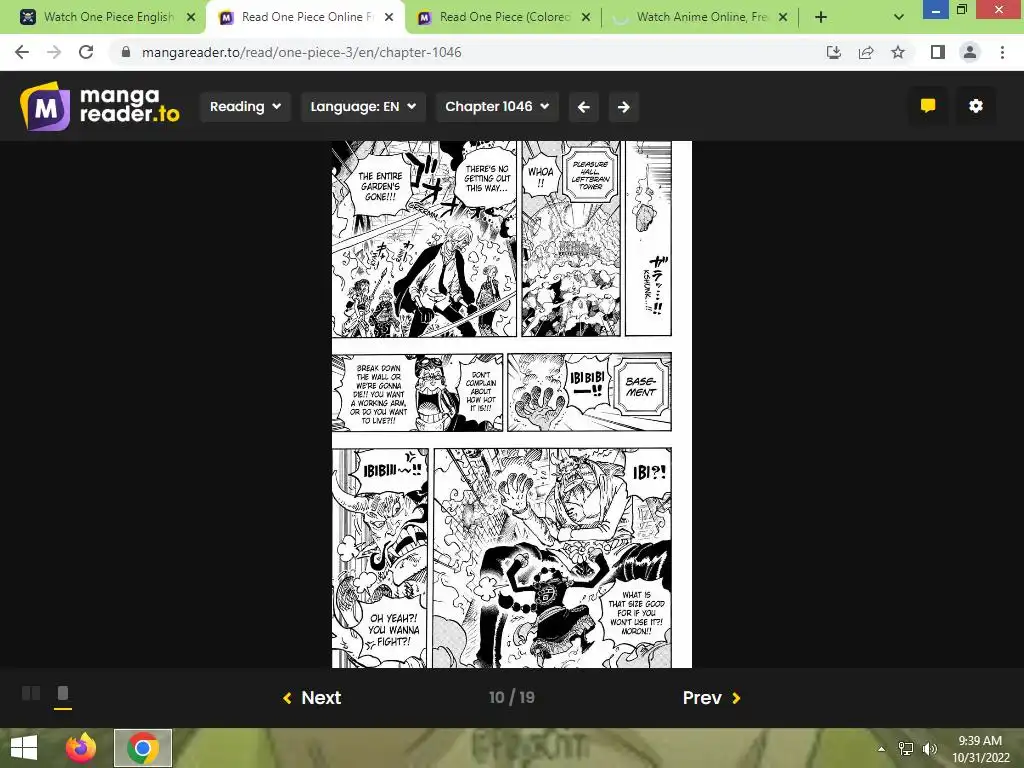Go forward in browser history
1024x768 pixels.
pyautogui.click(x=54, y=52)
